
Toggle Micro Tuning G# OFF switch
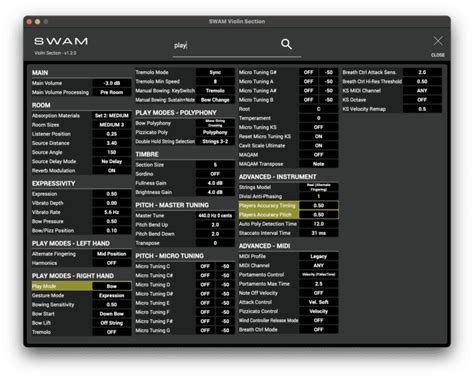point(309,72)
